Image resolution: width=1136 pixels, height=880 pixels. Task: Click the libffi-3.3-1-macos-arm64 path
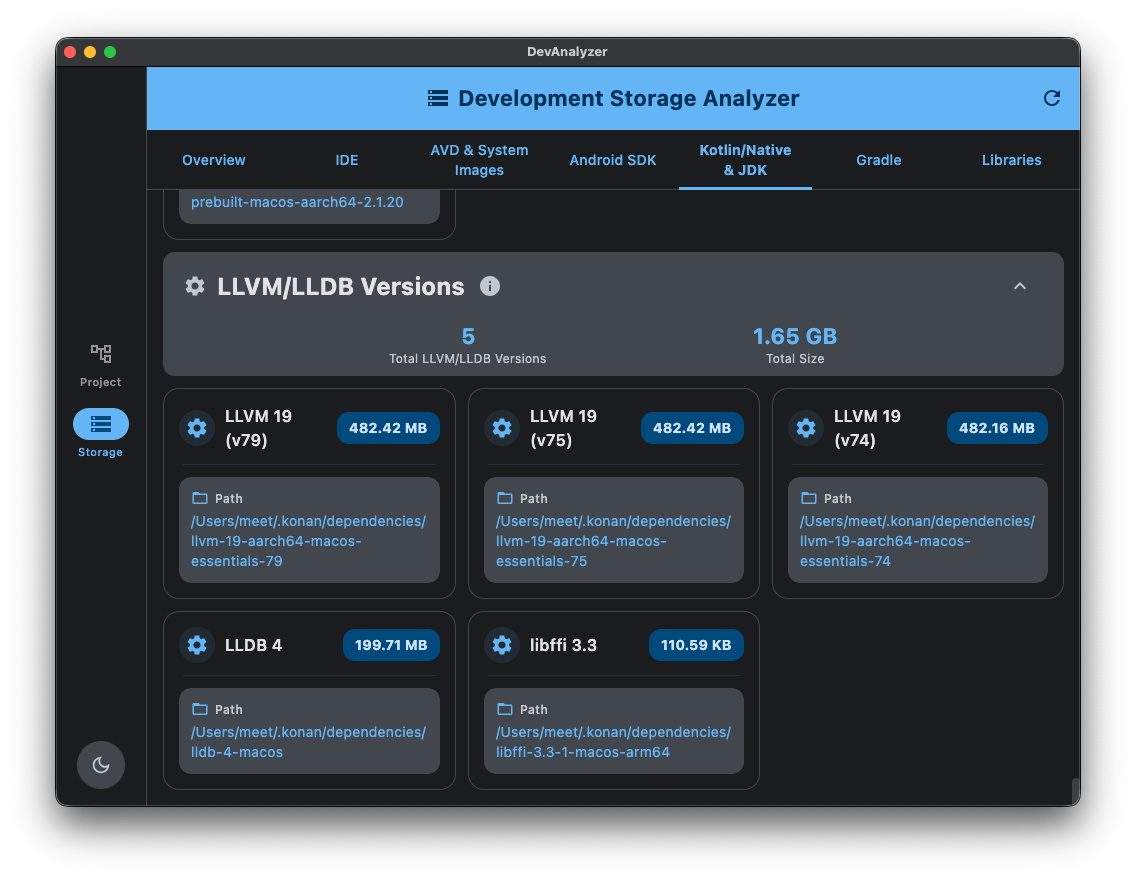(614, 742)
